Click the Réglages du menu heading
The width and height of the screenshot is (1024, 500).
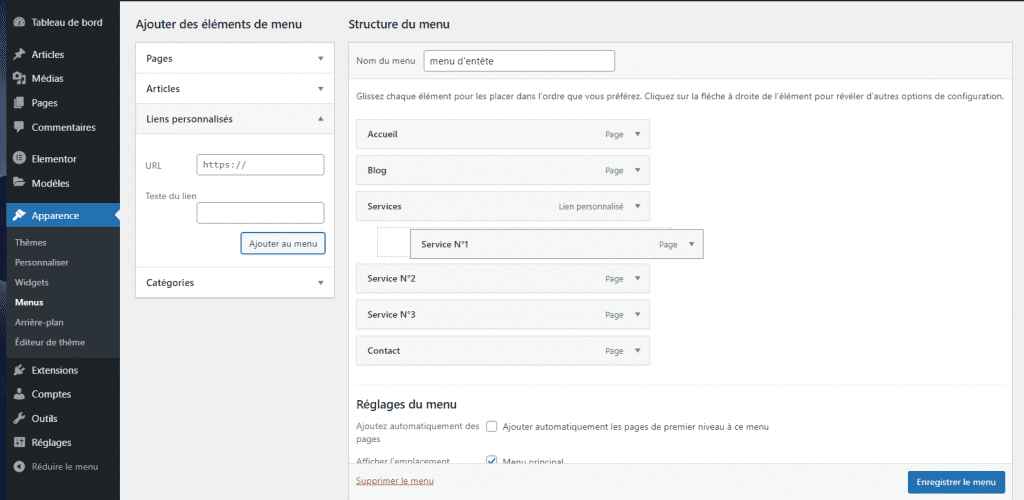[x=406, y=405]
